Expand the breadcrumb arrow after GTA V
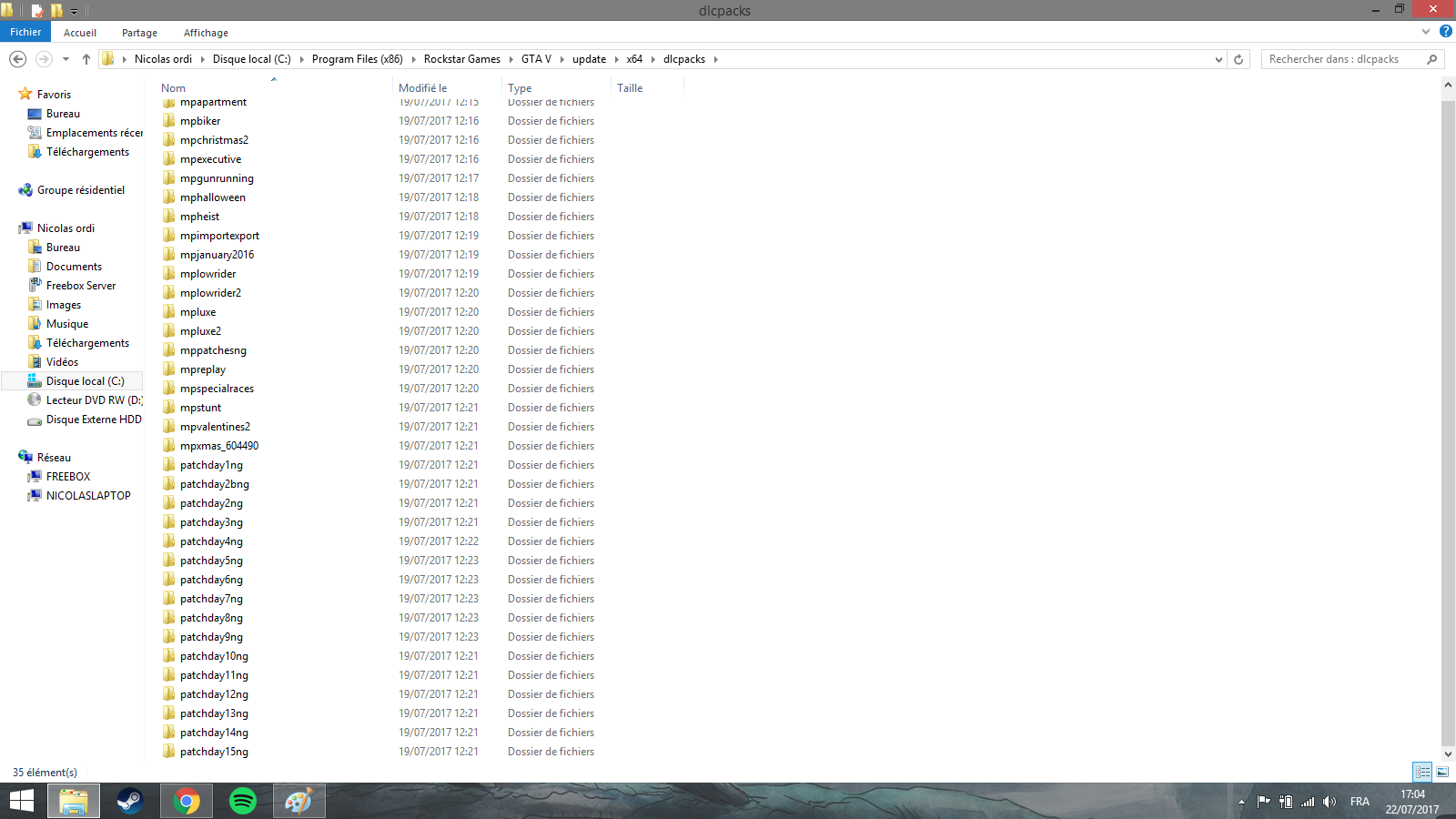 click(561, 59)
